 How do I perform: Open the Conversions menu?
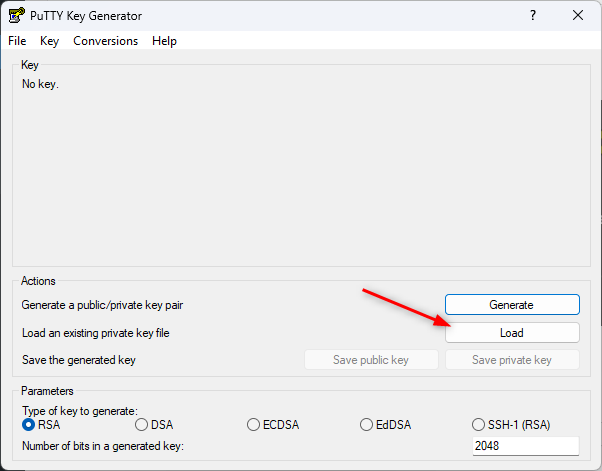(x=106, y=41)
